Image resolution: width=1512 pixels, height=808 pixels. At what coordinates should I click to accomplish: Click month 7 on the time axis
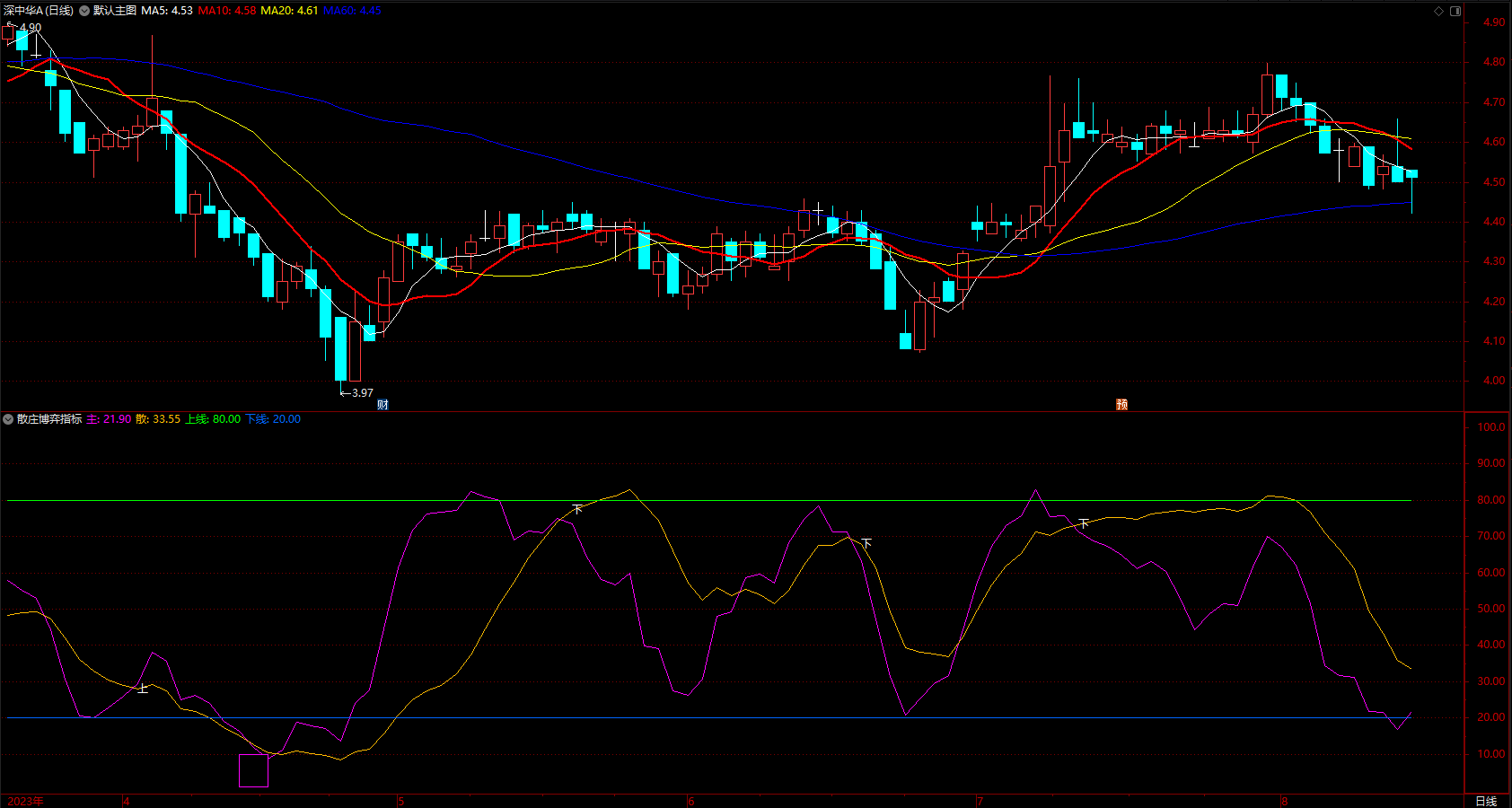pyautogui.click(x=980, y=801)
